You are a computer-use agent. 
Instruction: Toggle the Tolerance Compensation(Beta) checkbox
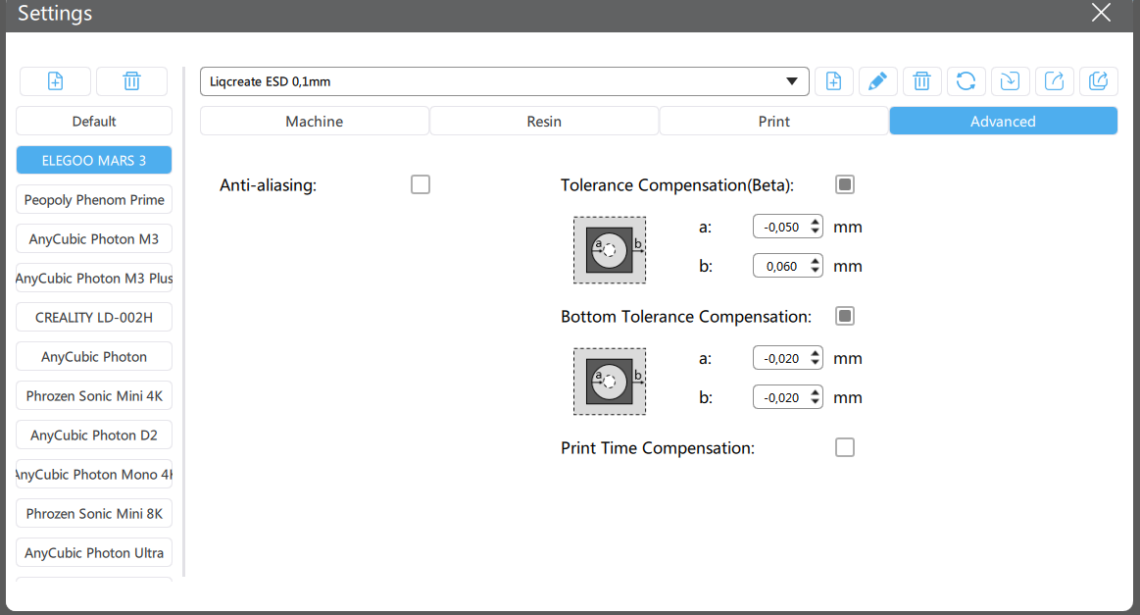click(845, 185)
